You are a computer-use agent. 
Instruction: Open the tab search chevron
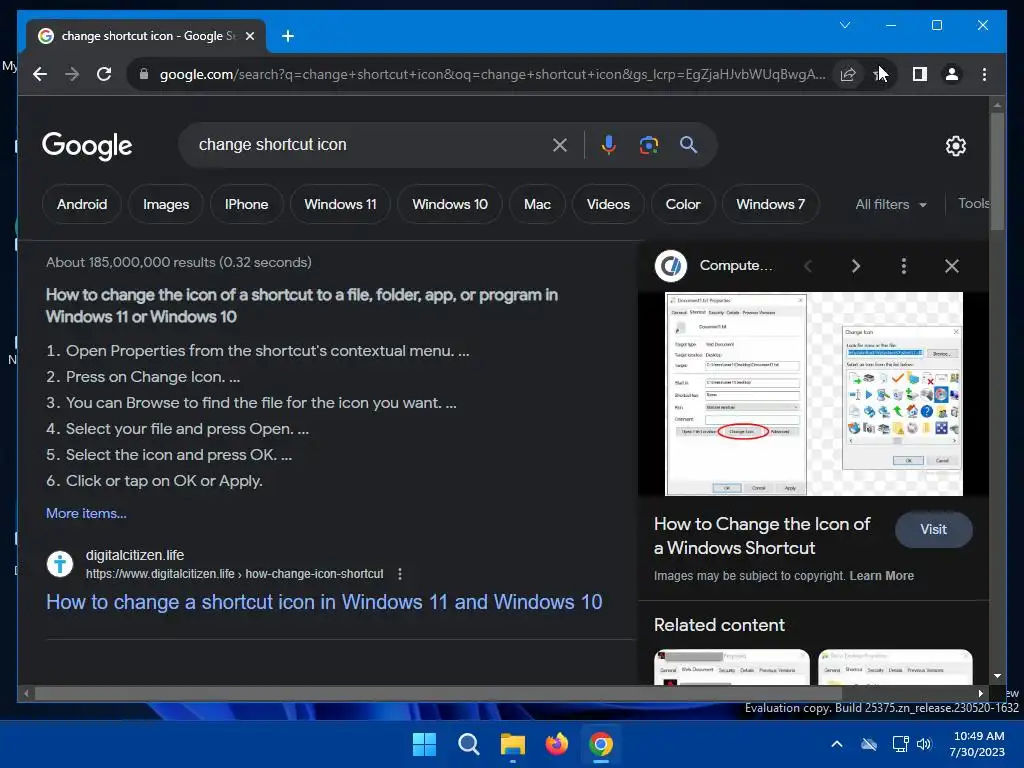(x=844, y=25)
